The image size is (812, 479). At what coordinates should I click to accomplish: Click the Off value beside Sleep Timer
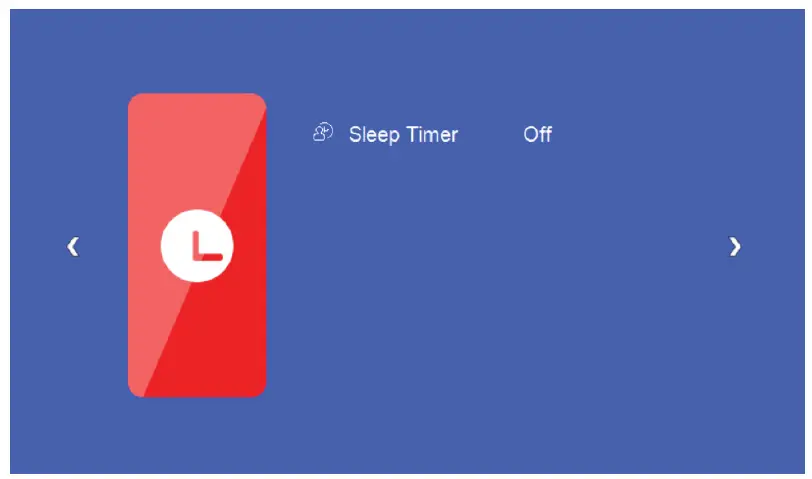coord(538,135)
